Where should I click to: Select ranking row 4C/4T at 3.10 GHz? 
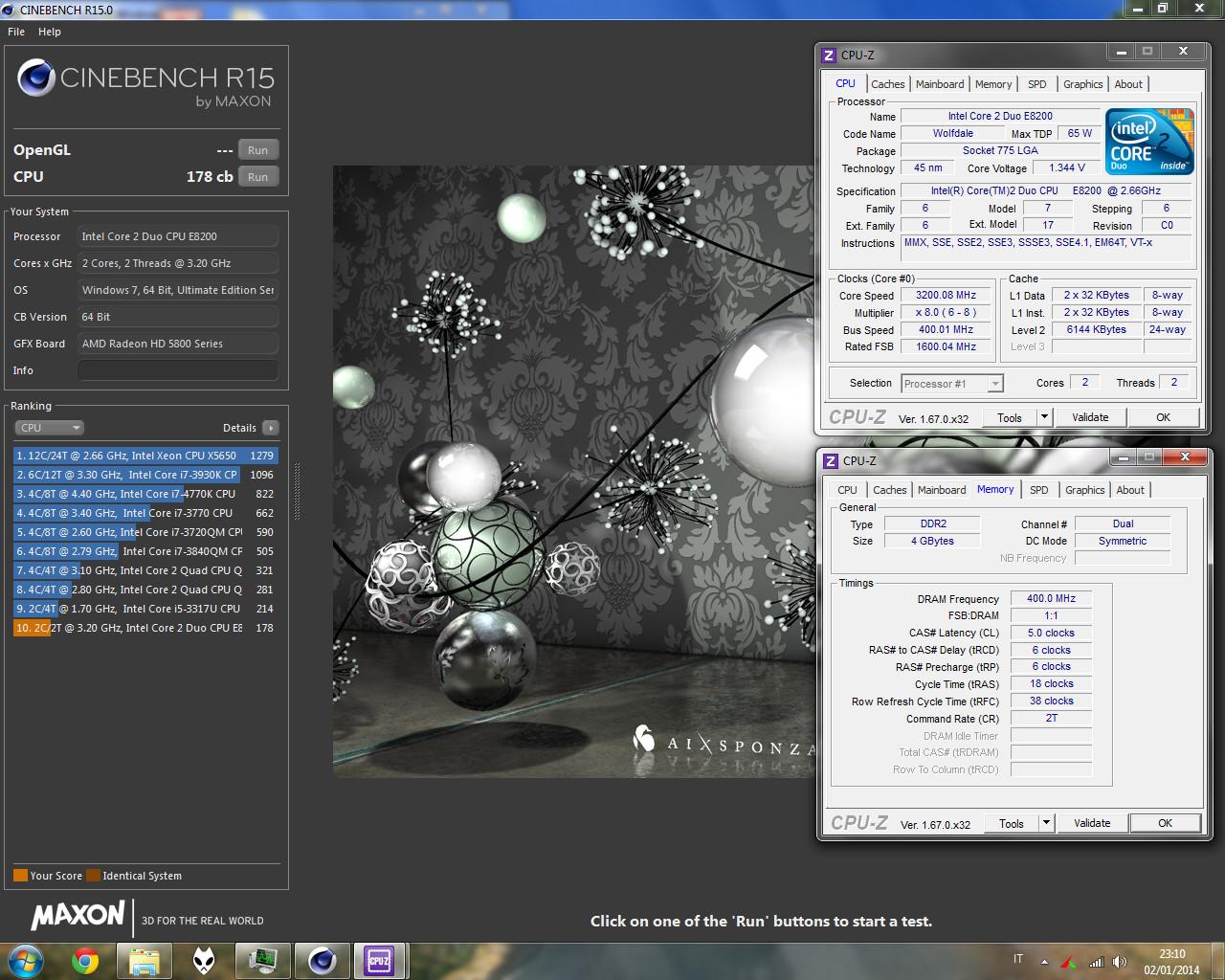(145, 570)
